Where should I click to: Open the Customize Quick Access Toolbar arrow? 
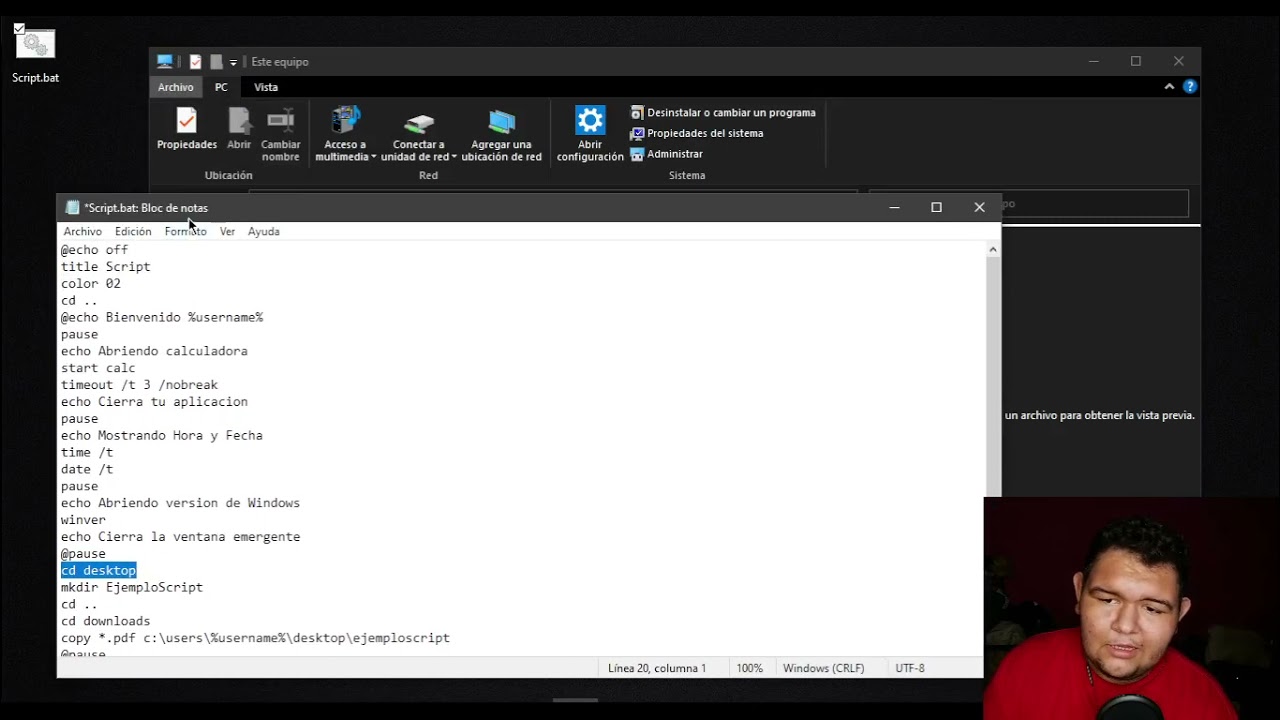tap(233, 62)
